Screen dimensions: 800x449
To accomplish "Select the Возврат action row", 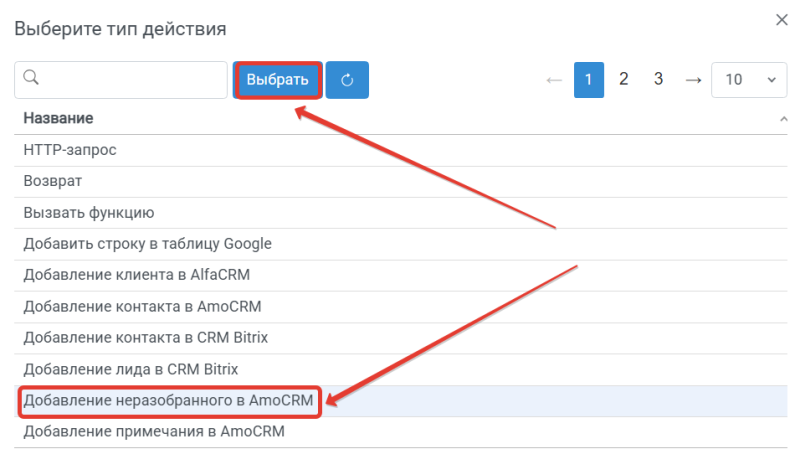I will pos(401,182).
